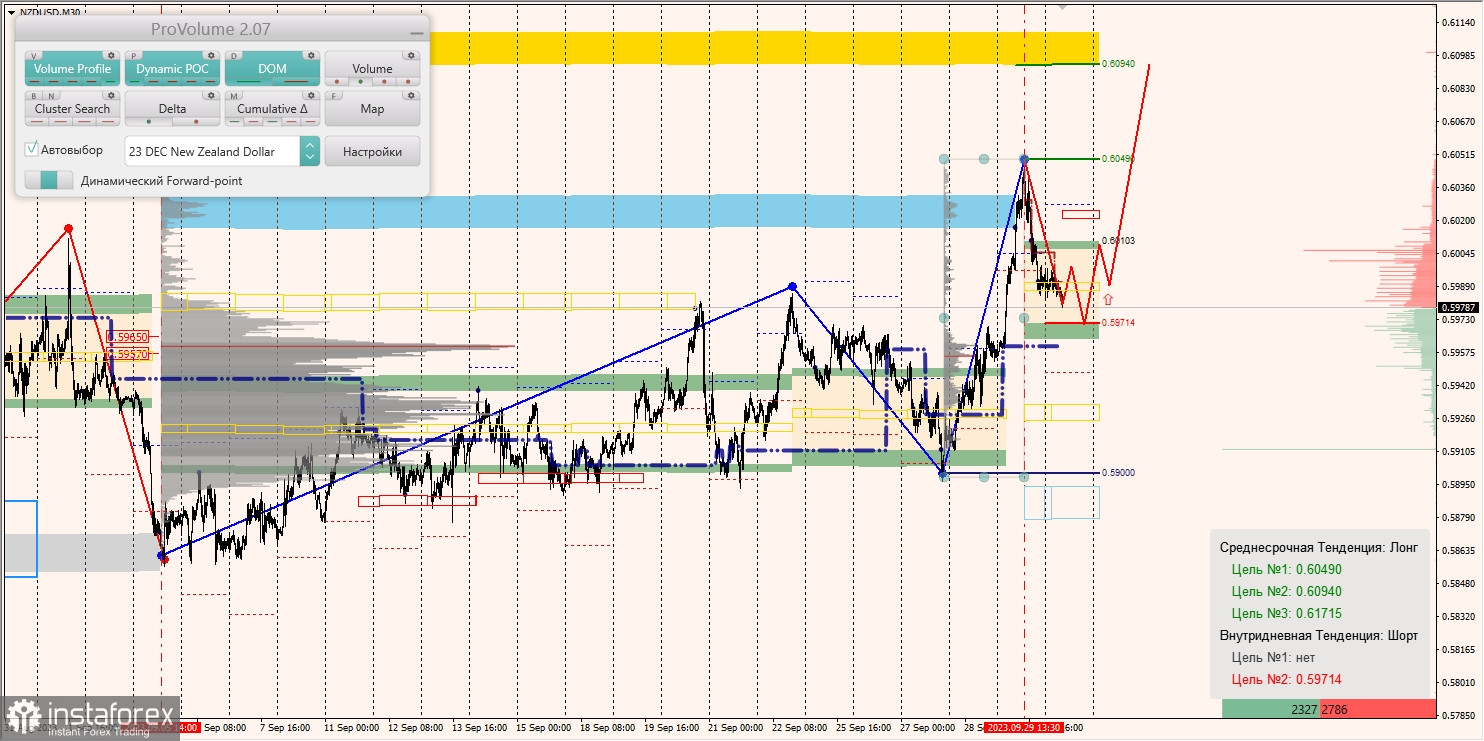Open Dynamic POC gear settings
Viewport: 1484px width, 741px height.
point(211,55)
